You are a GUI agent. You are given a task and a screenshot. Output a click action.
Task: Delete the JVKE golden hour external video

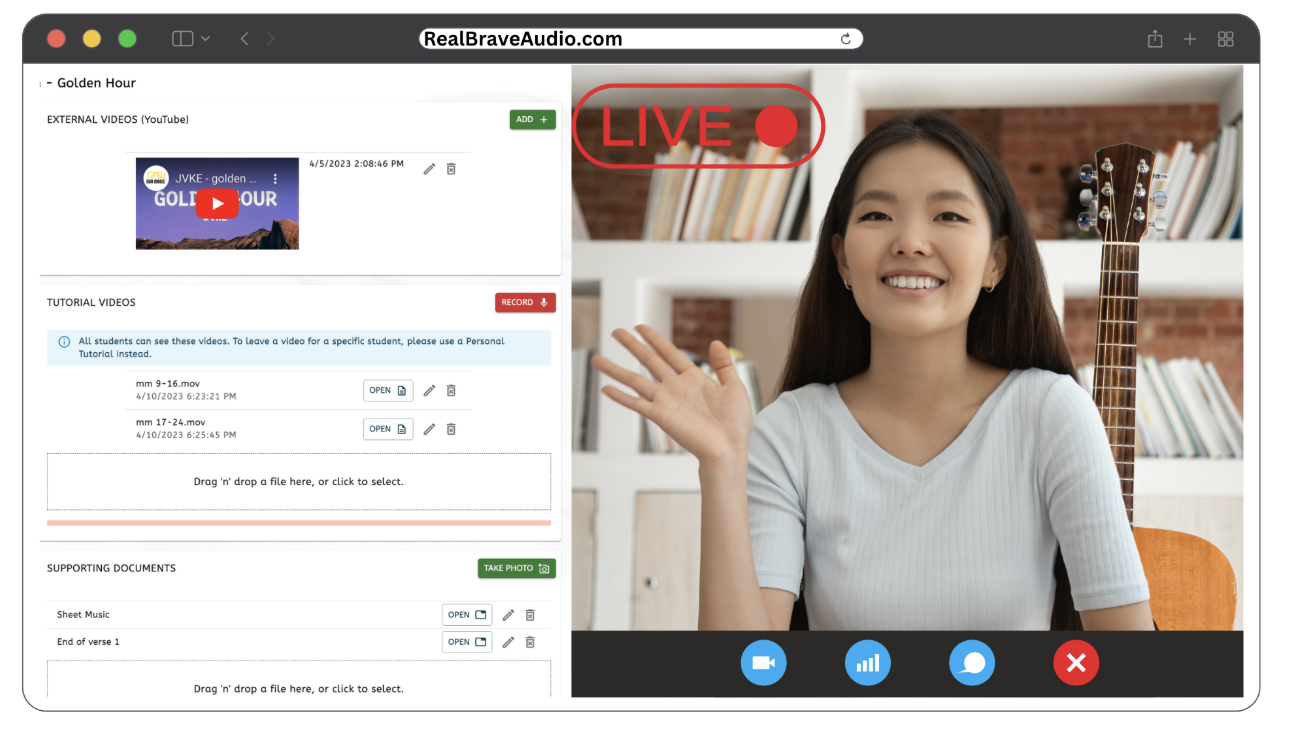[x=451, y=169]
